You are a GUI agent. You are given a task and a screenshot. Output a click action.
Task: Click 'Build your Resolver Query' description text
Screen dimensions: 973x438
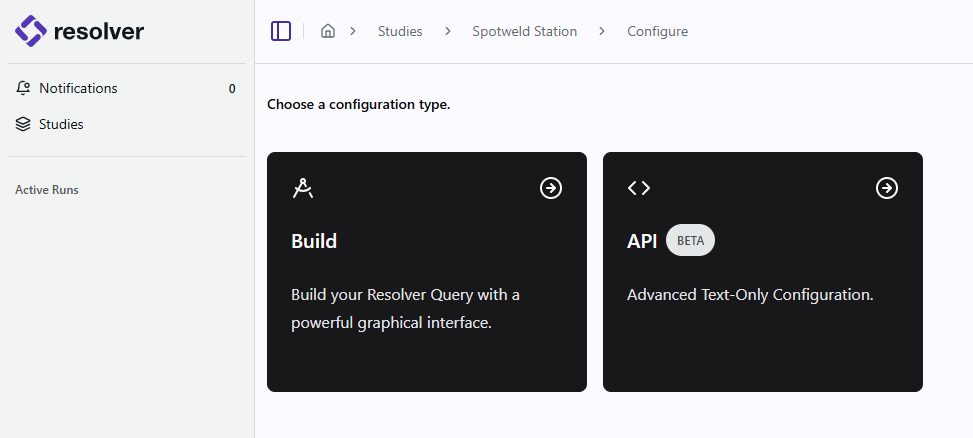pos(405,309)
